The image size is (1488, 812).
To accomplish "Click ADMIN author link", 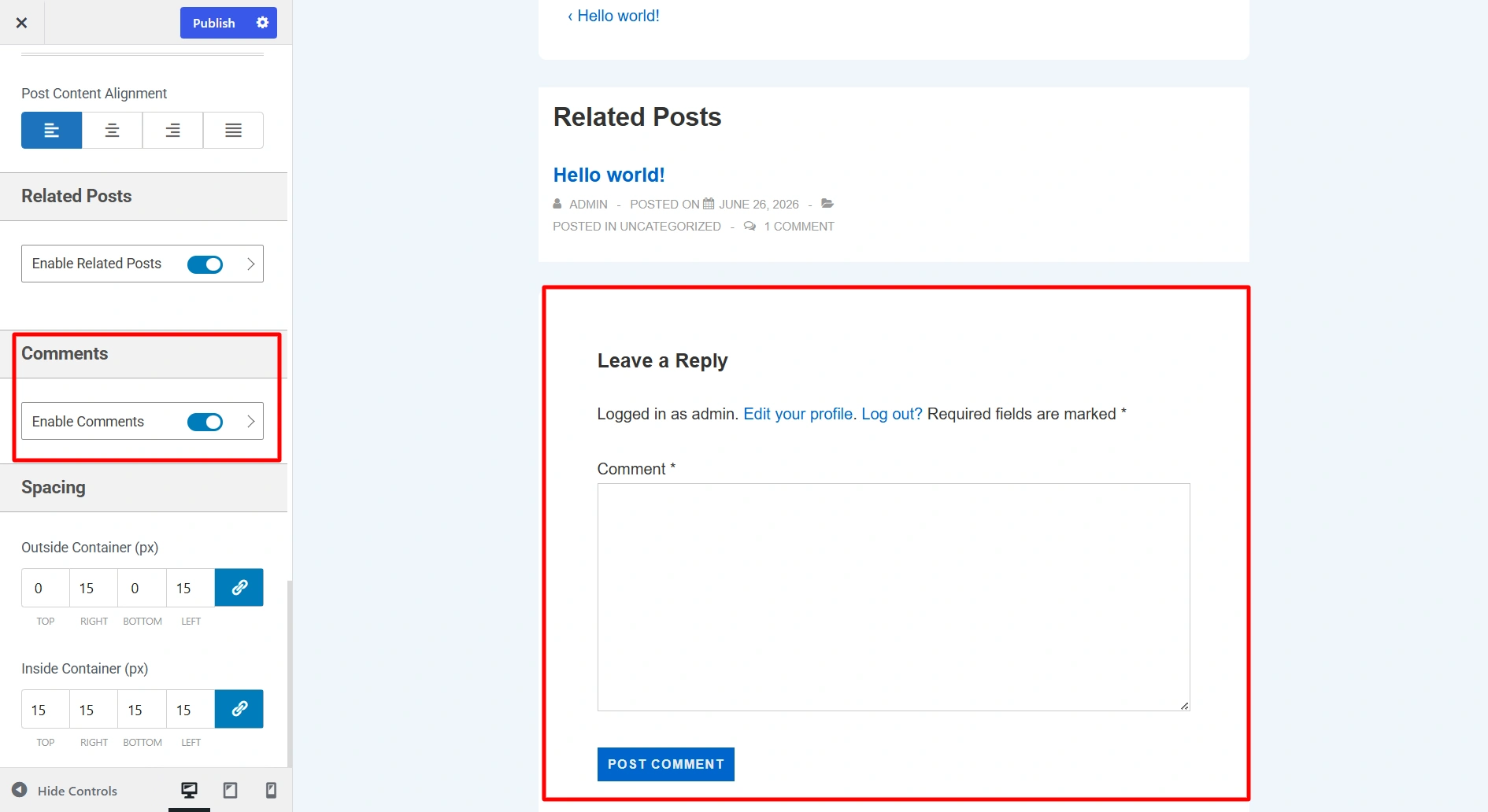I will click(x=588, y=205).
